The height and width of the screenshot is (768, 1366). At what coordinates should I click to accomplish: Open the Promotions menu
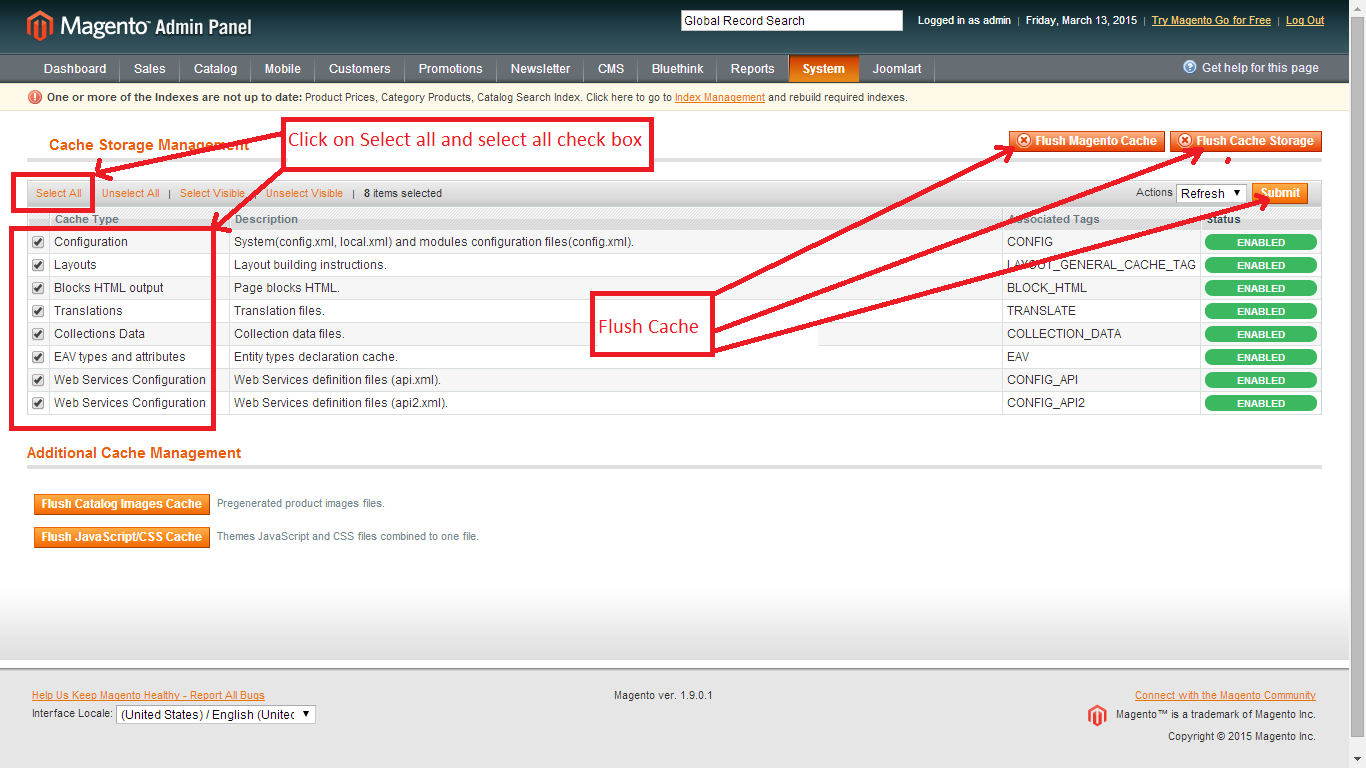coord(450,69)
